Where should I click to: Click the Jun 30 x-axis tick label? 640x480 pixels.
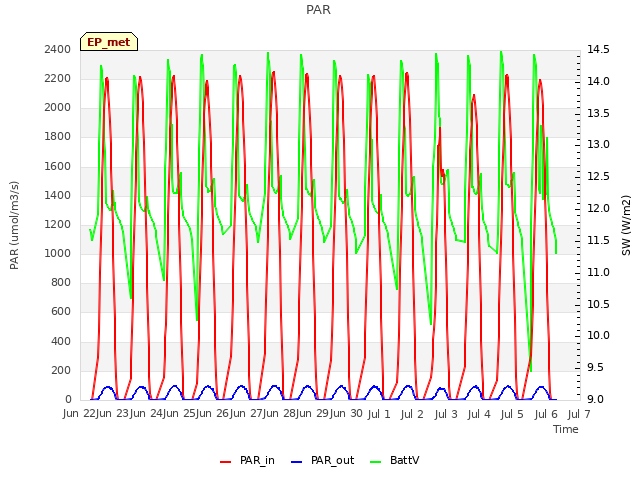pos(346,413)
